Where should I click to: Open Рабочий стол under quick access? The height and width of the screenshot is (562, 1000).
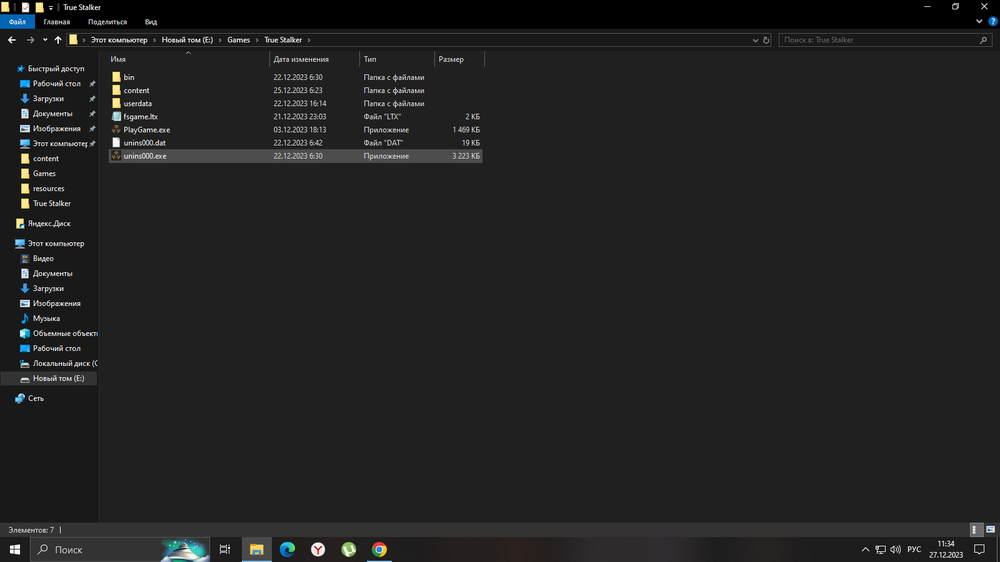click(56, 84)
